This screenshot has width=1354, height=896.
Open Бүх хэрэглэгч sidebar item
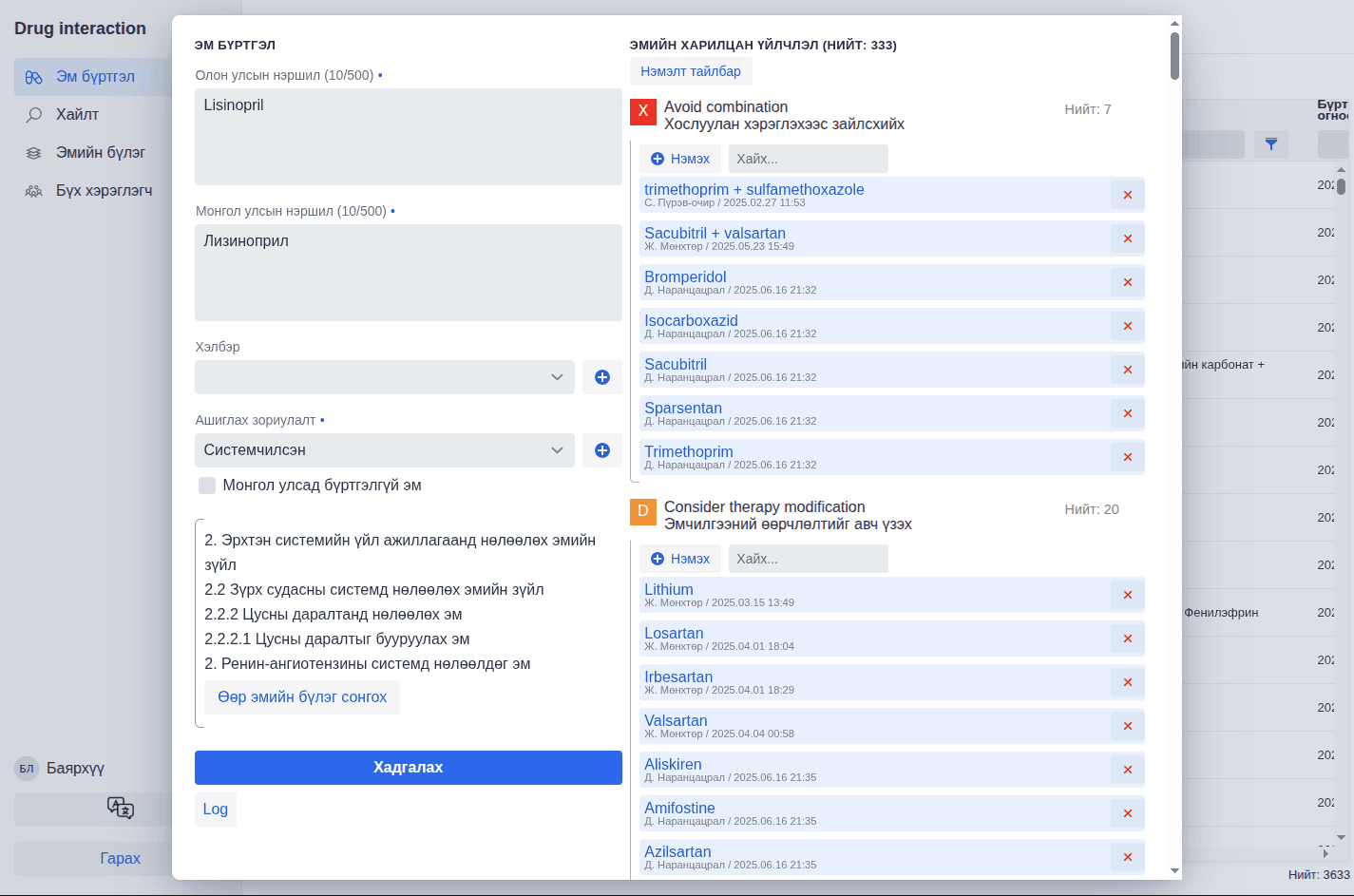pos(104,191)
